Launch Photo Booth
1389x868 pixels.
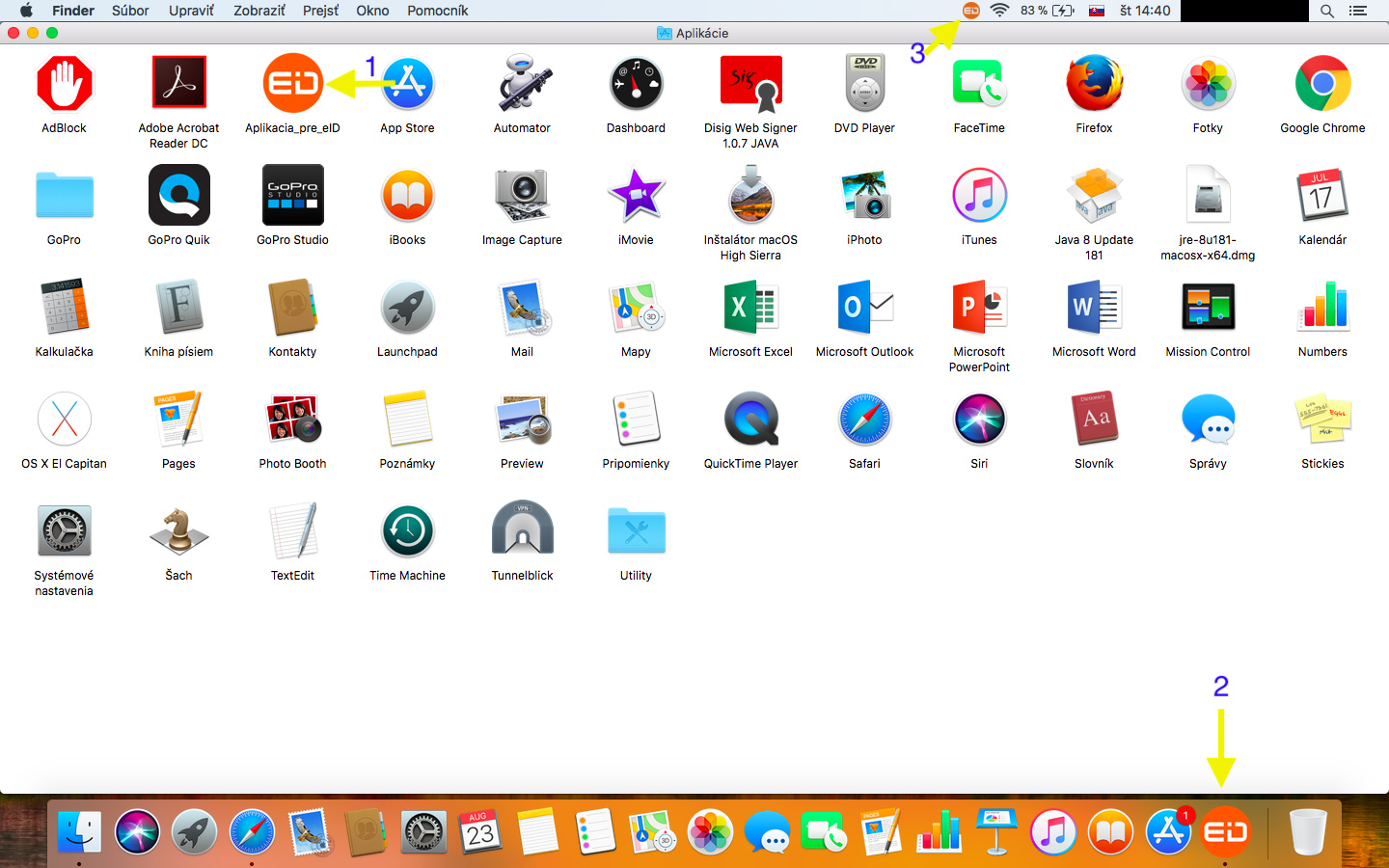(x=292, y=420)
